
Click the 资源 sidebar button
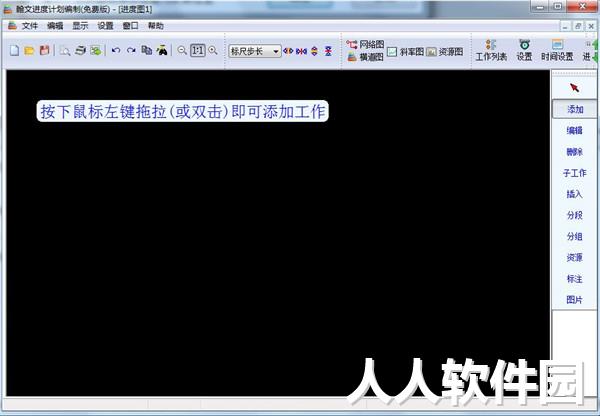point(575,258)
